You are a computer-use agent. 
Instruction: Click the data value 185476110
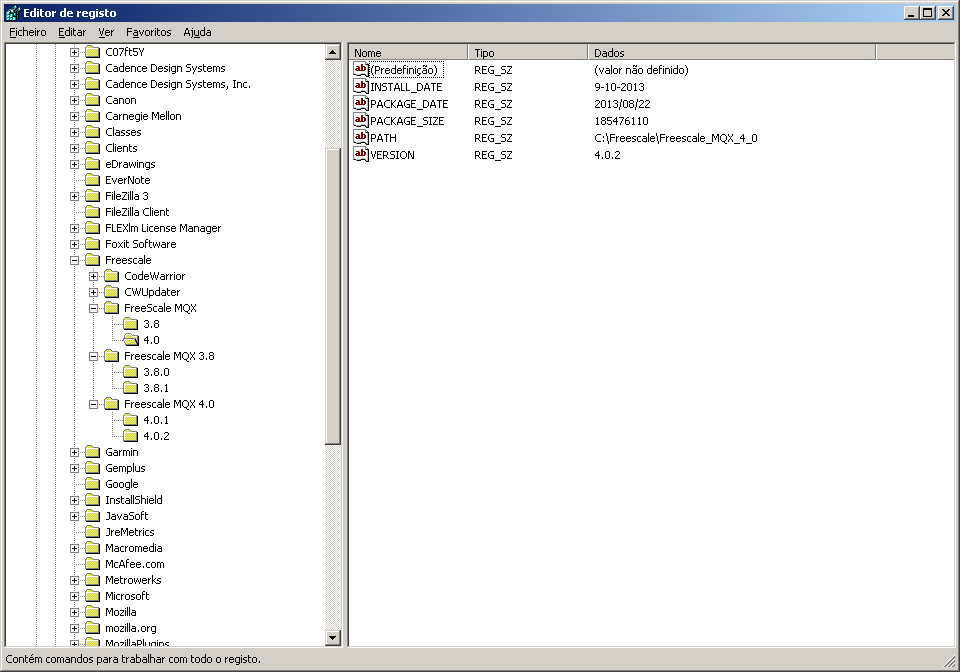621,121
